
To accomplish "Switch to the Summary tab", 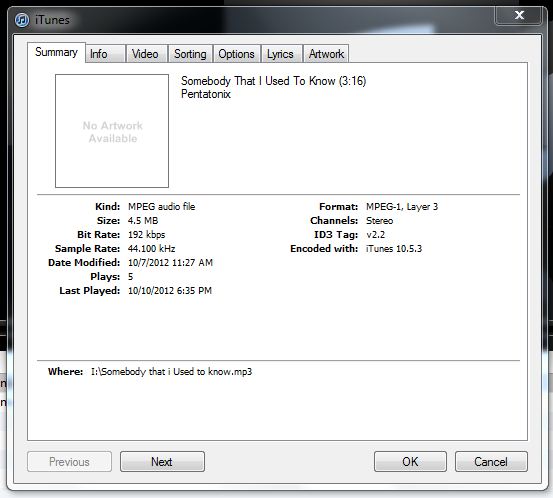I will point(56,53).
